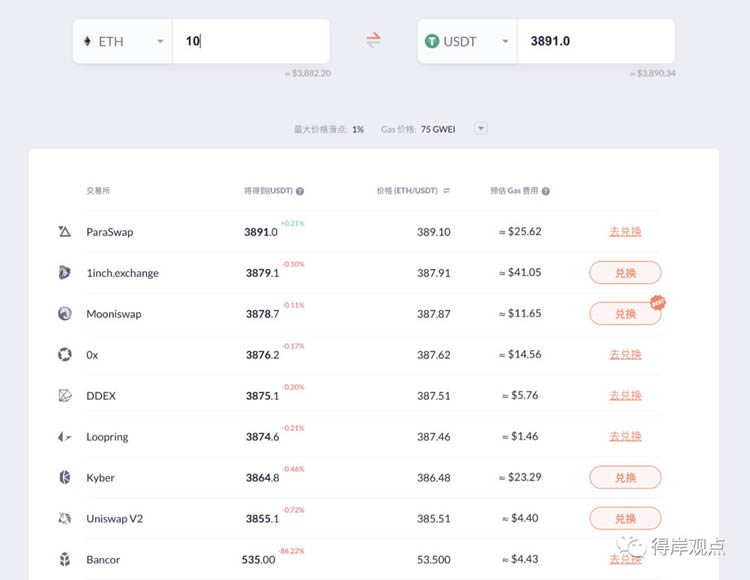Viewport: 750px width, 580px height.
Task: Click the 0x exchange logo icon
Action: coord(65,355)
